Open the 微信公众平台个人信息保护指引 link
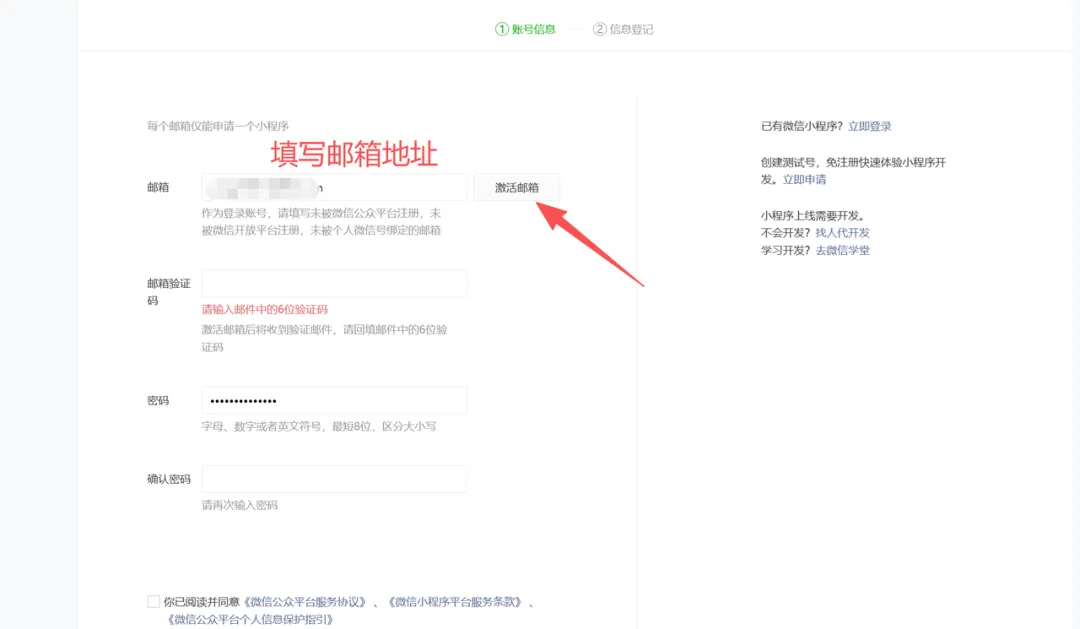 click(x=251, y=619)
